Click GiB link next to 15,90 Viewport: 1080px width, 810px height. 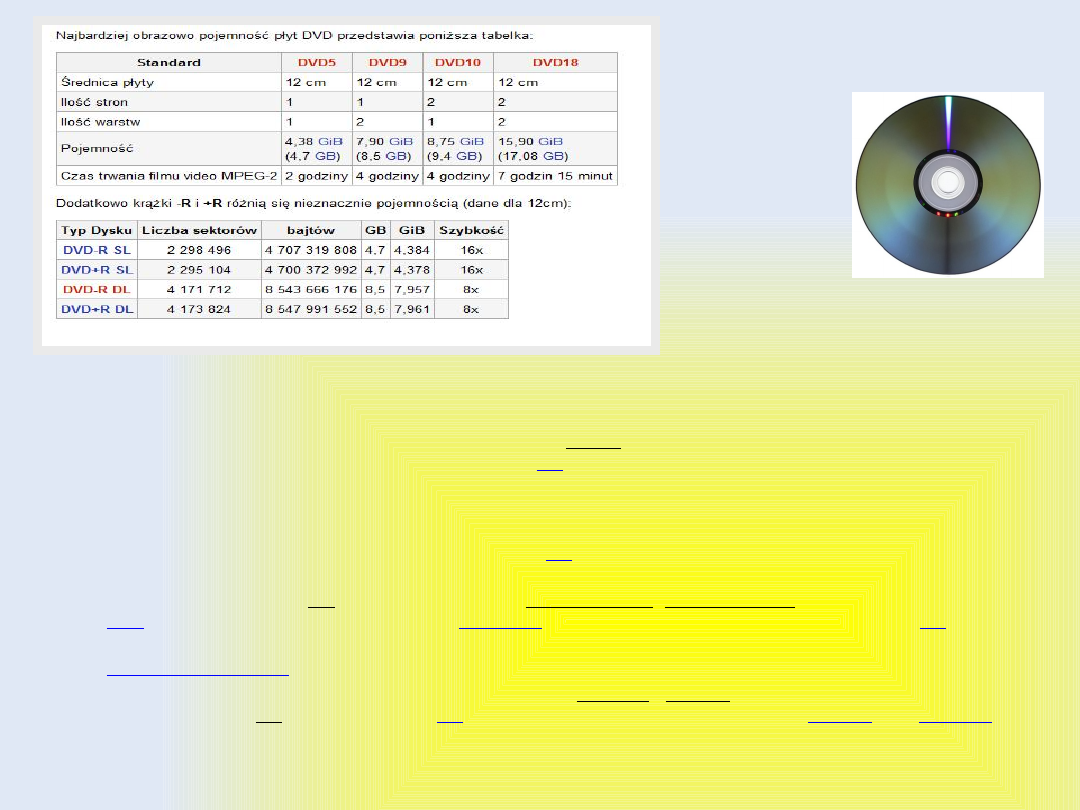550,142
